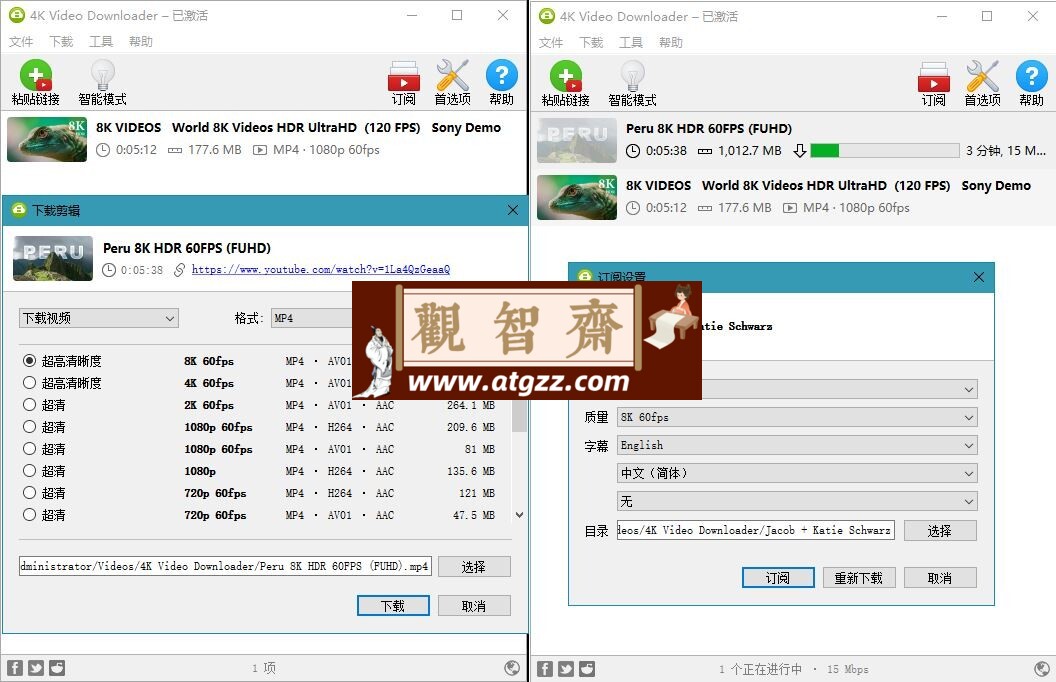1056x682 pixels.
Task: Click 订阅 button in subscription dialog
Action: [779, 578]
